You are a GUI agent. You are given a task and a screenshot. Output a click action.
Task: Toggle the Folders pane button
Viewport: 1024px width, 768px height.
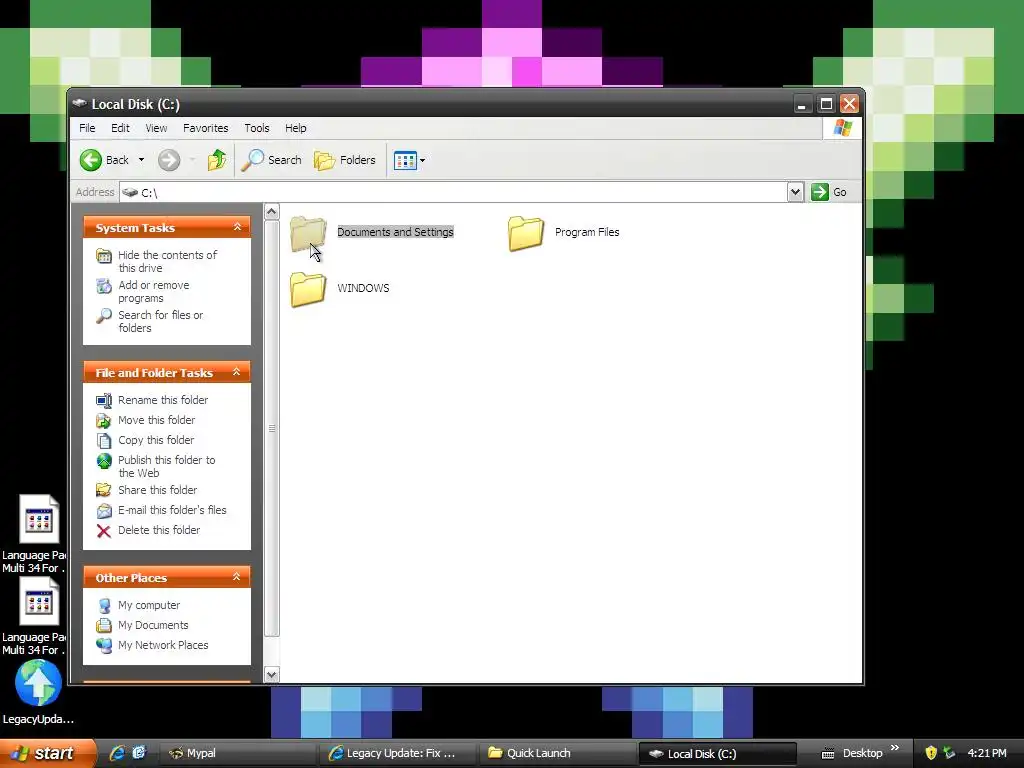click(x=345, y=160)
